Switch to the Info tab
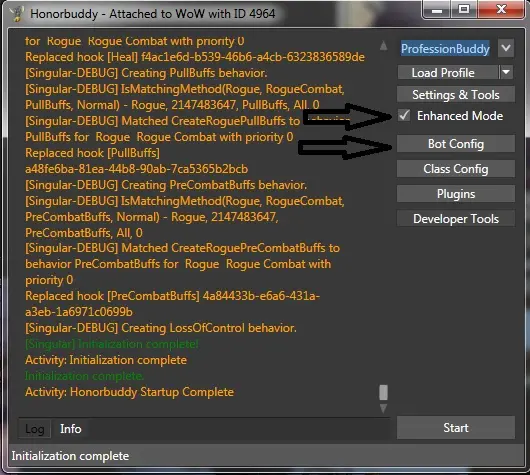 pyautogui.click(x=71, y=429)
